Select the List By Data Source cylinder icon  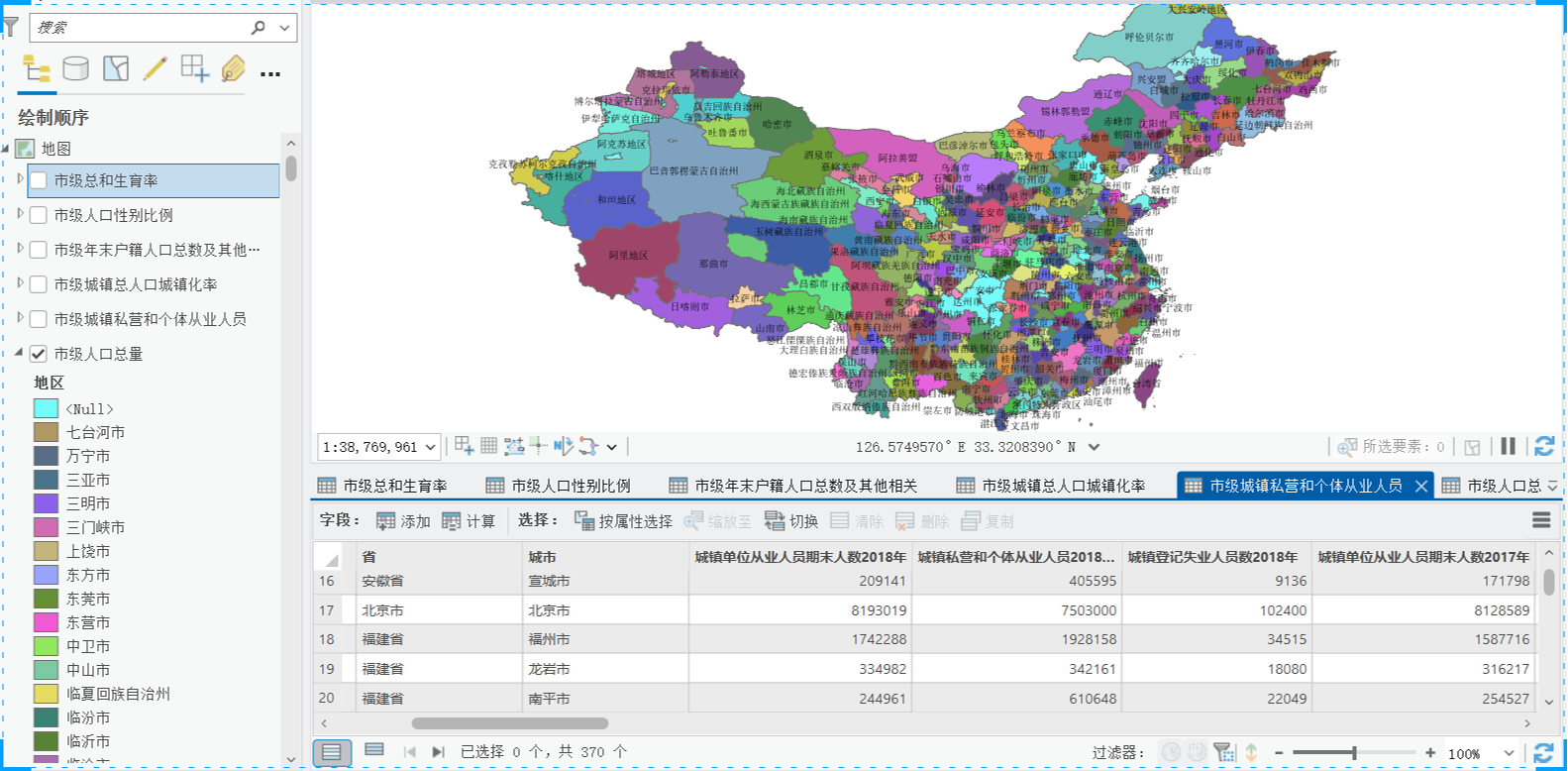(76, 68)
